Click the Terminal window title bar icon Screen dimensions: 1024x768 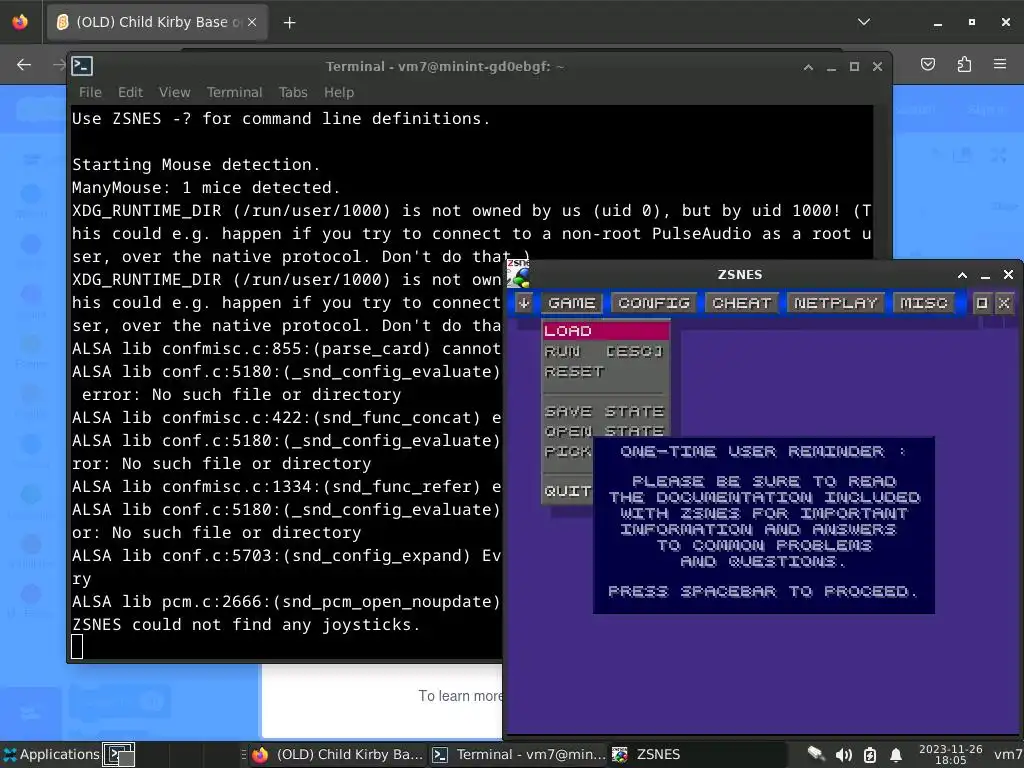click(82, 66)
